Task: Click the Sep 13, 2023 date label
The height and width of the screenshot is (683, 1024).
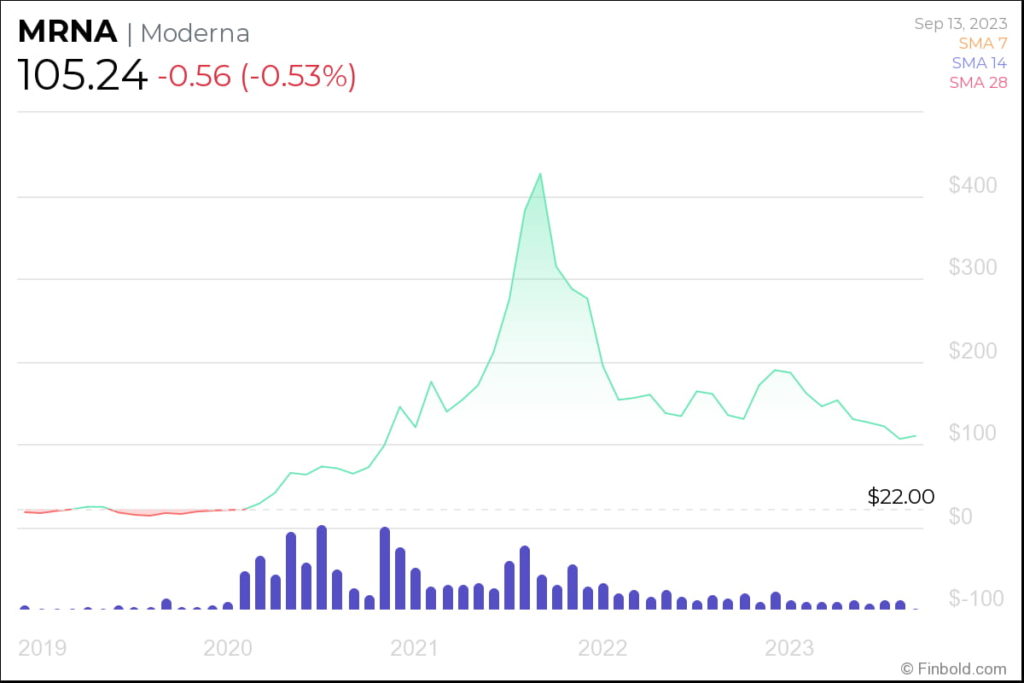Action: pyautogui.click(x=959, y=24)
